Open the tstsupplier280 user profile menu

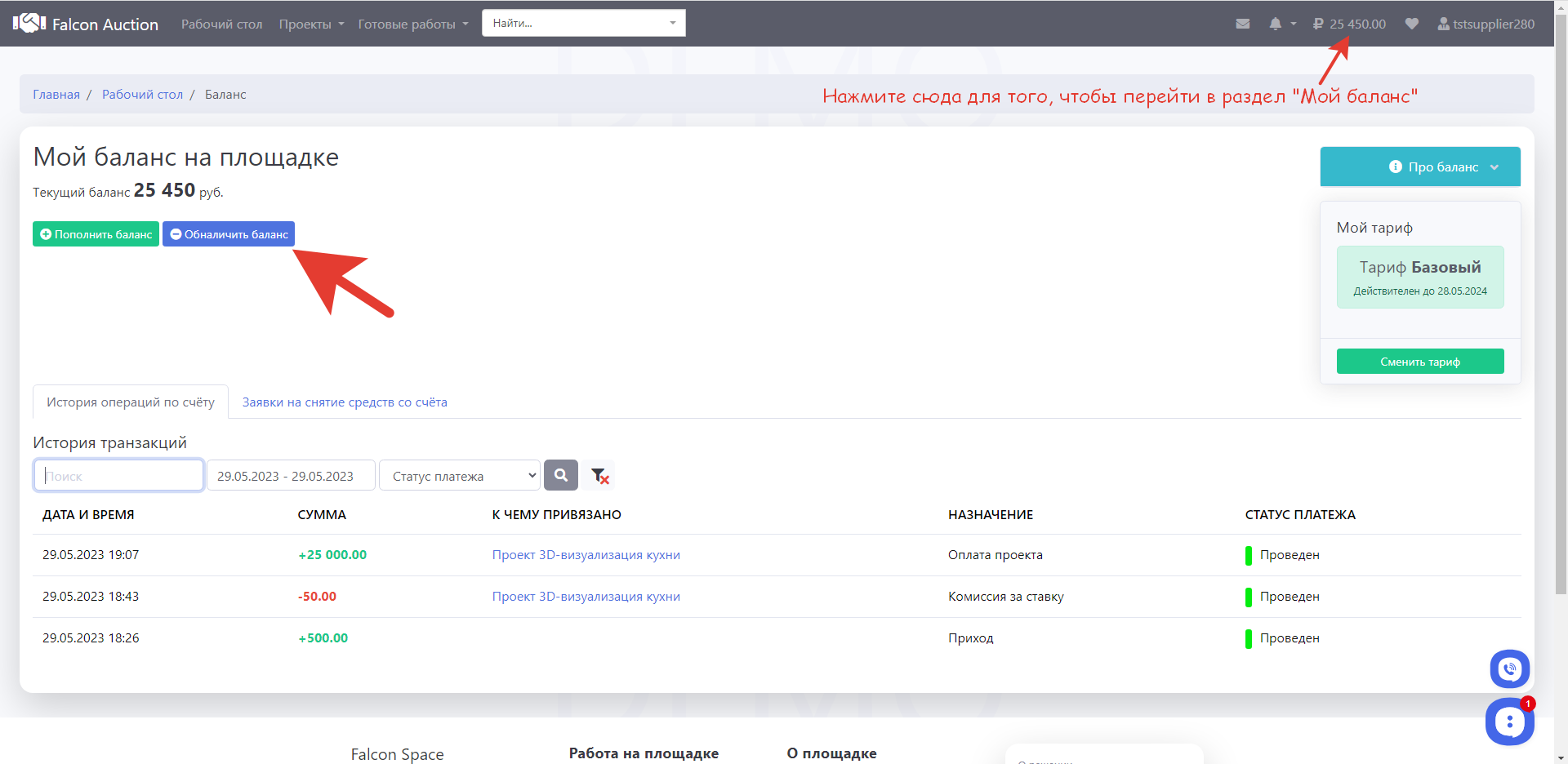click(1486, 24)
